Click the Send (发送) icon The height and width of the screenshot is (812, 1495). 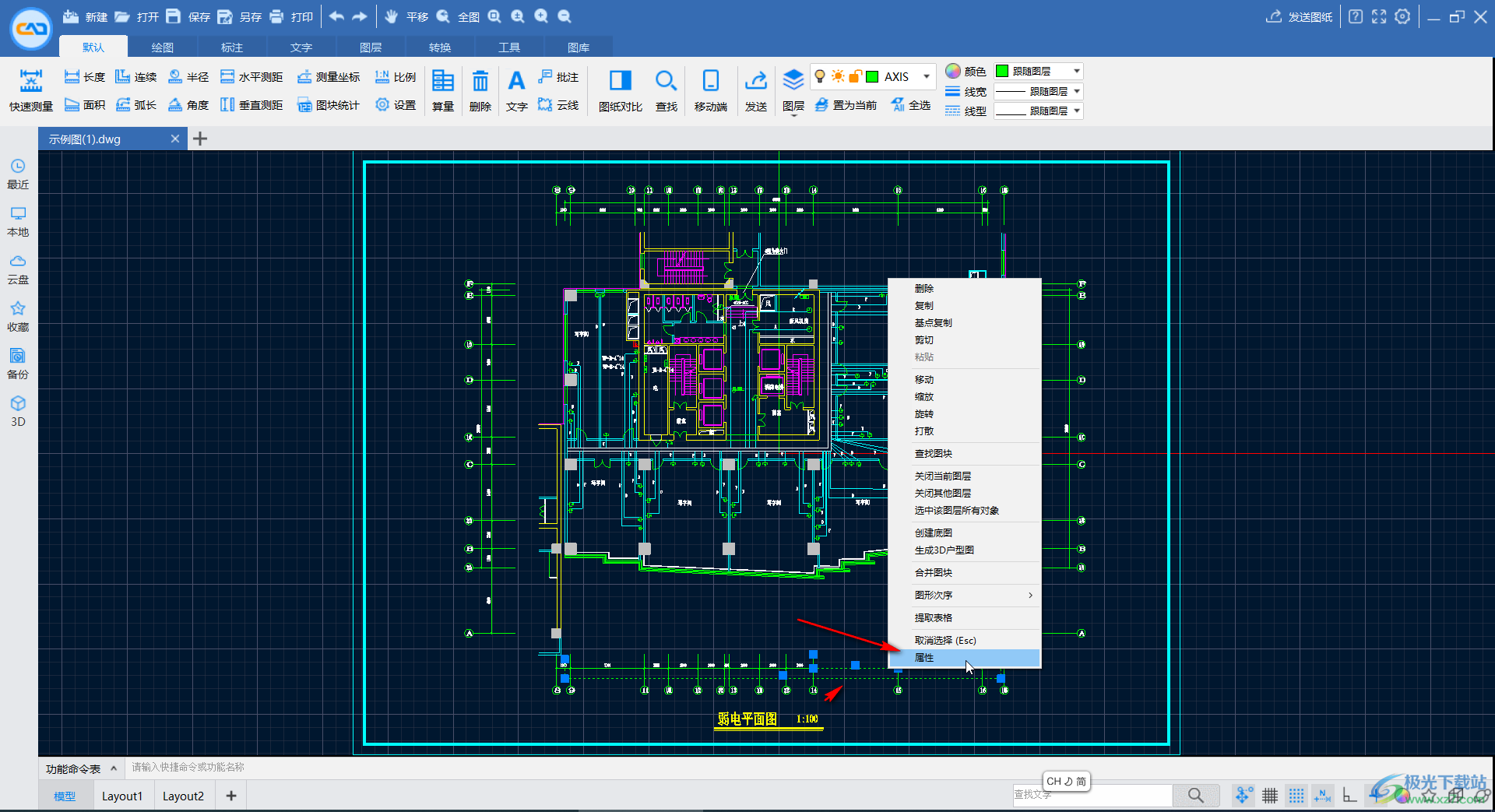click(x=756, y=81)
